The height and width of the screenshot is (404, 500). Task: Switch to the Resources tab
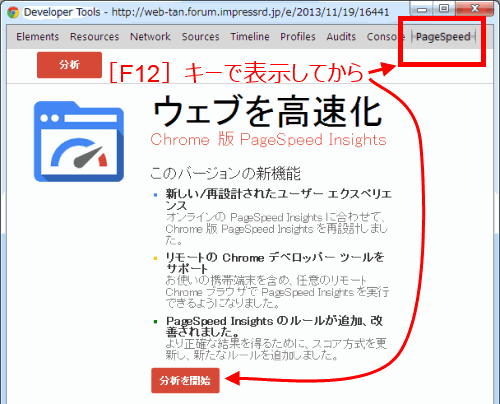tap(94, 37)
